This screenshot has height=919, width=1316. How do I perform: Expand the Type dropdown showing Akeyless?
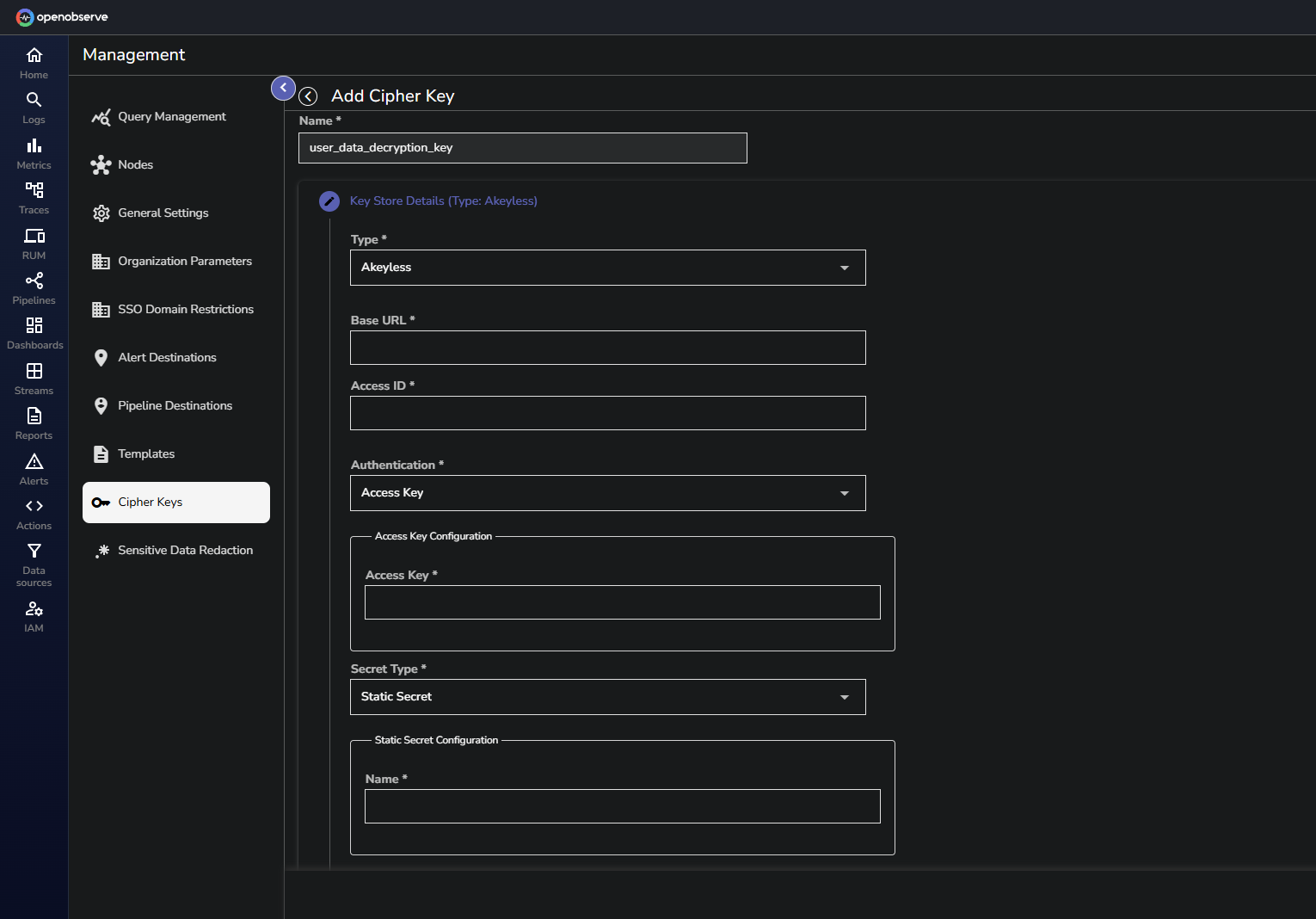[x=607, y=268]
